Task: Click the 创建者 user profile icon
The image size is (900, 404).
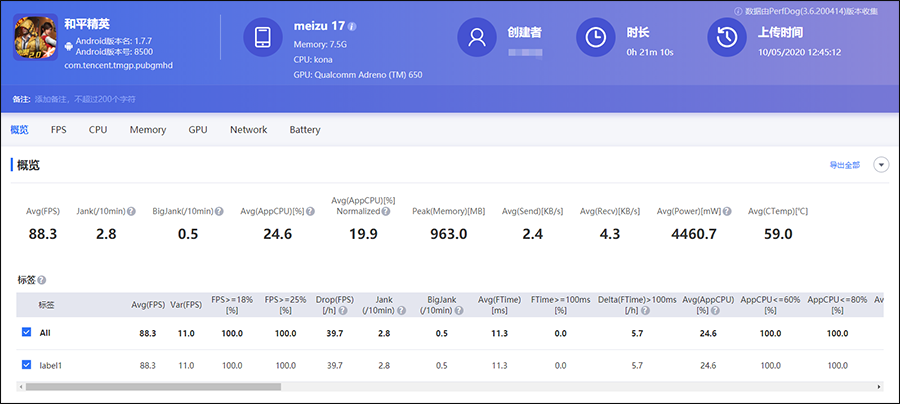Action: (x=478, y=38)
